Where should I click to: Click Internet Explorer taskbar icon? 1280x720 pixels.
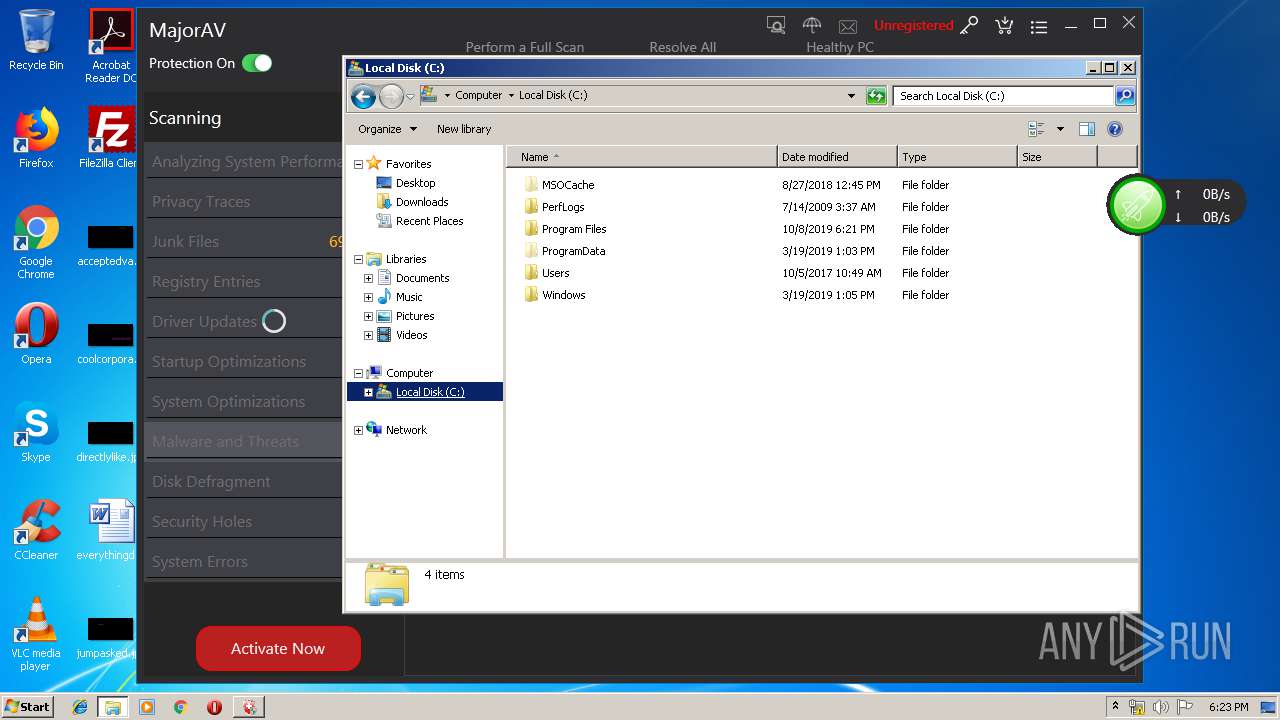click(x=80, y=707)
